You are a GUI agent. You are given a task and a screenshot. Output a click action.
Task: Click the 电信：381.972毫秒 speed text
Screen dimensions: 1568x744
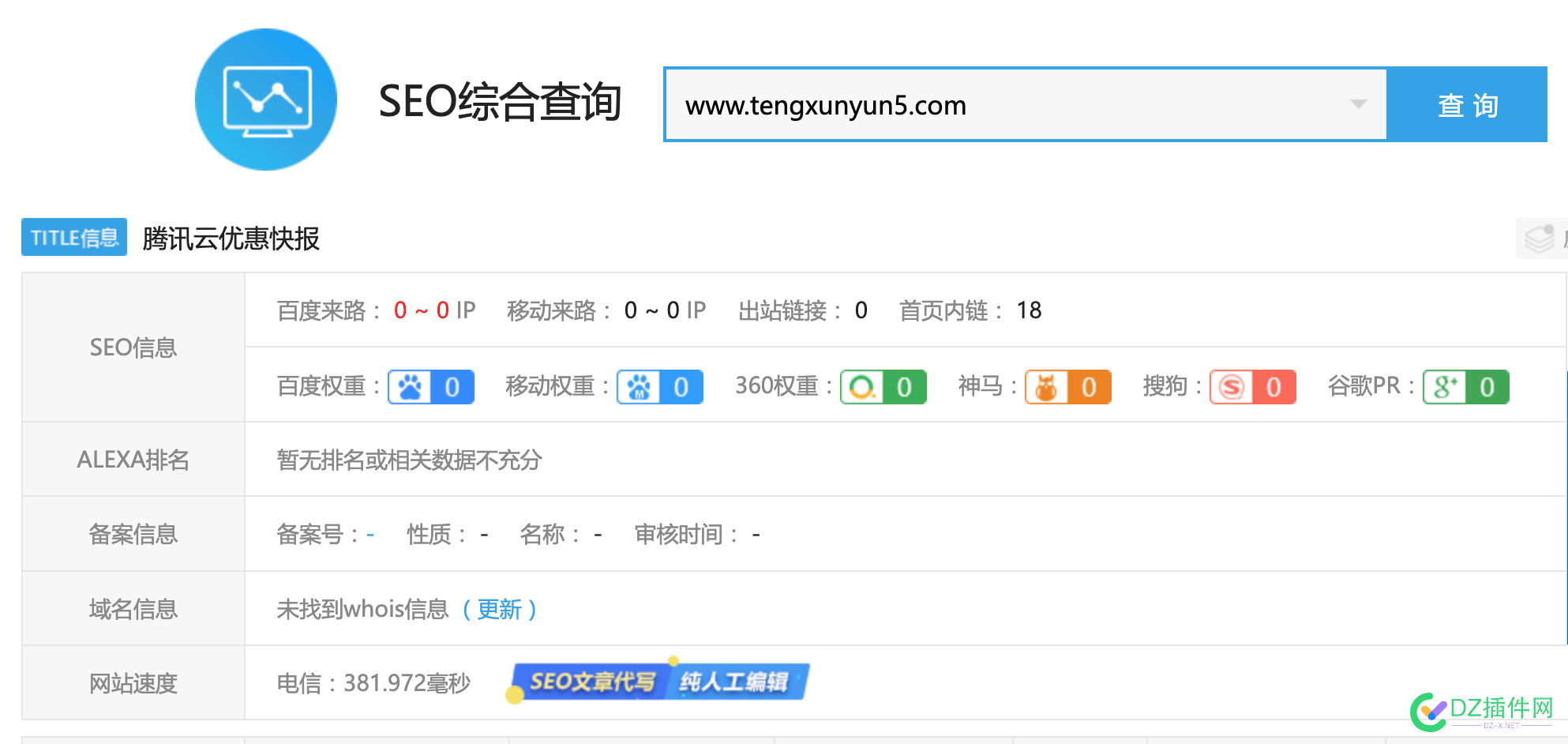pyautogui.click(x=373, y=683)
